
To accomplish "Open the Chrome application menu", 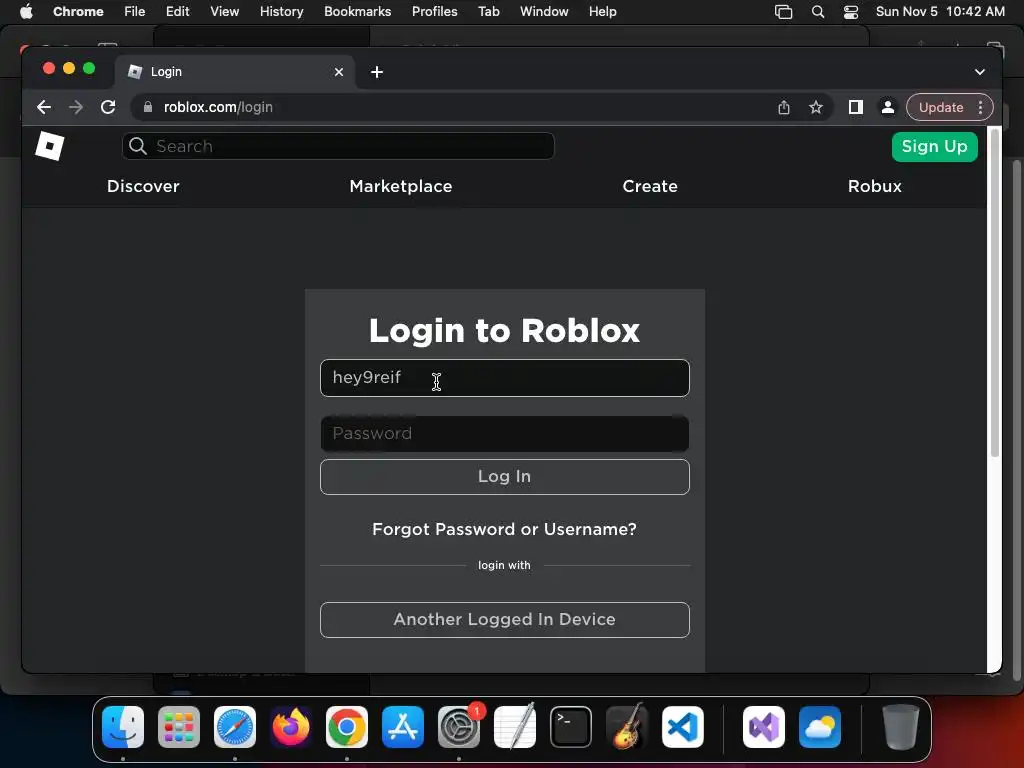I will [78, 12].
